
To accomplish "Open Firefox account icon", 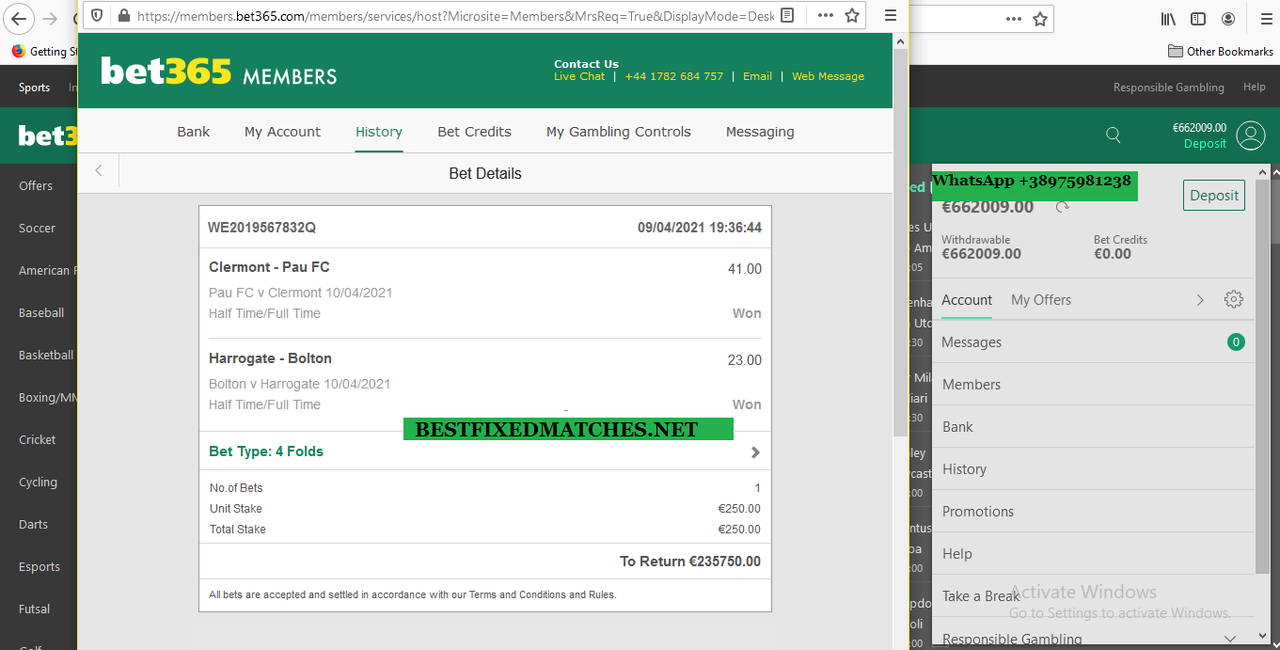I will click(x=1228, y=18).
